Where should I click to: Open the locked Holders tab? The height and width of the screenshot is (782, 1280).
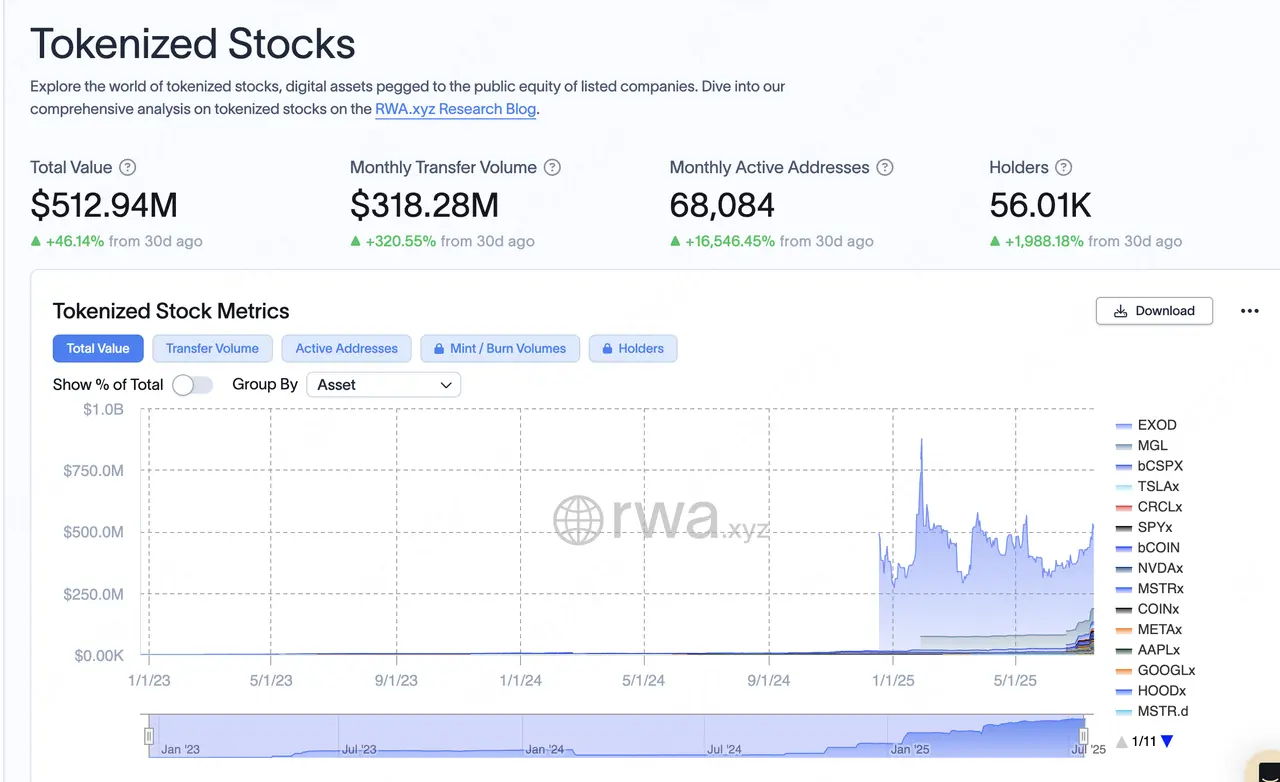(633, 348)
